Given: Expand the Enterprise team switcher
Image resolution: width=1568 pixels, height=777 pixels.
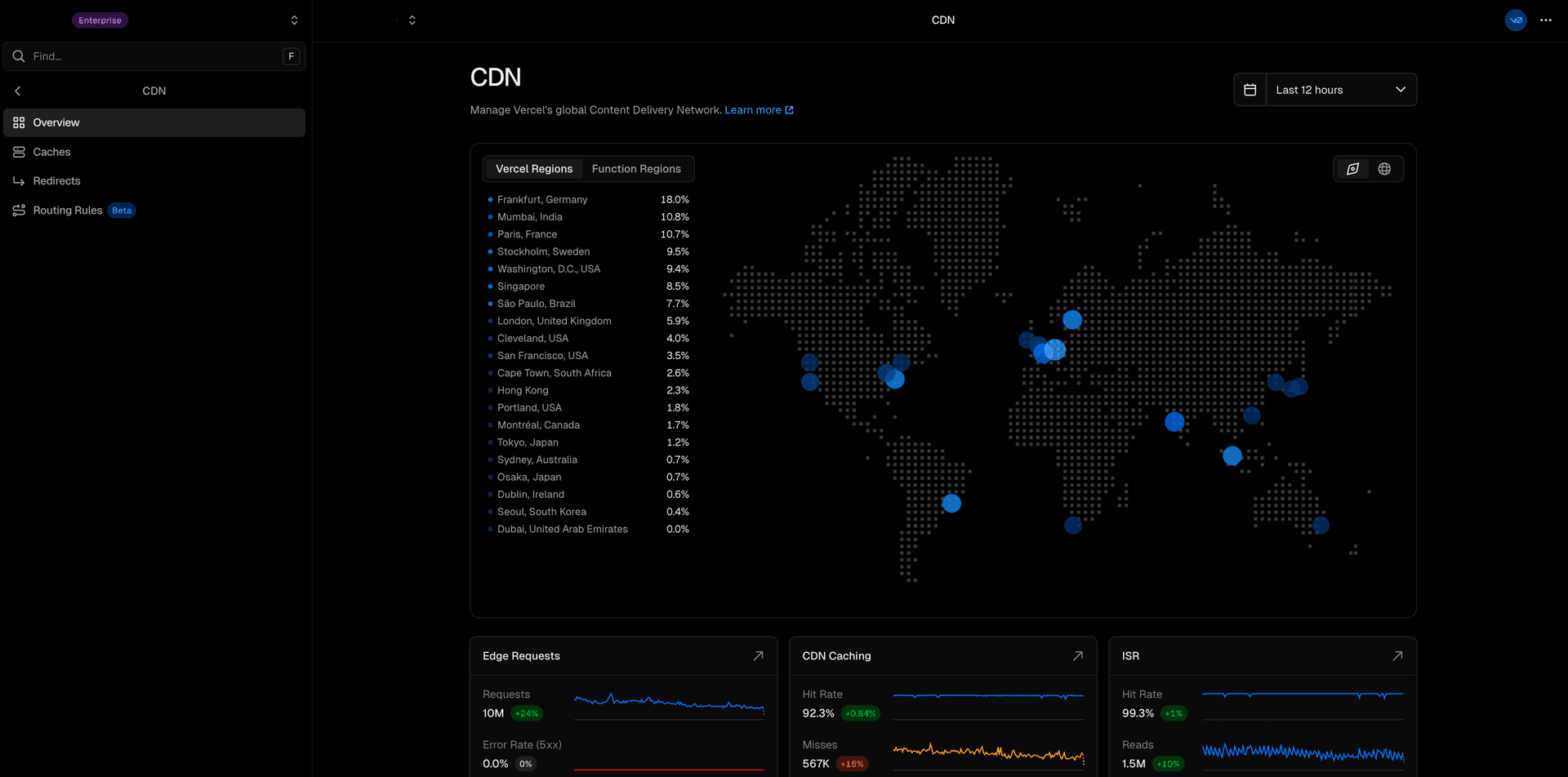Looking at the screenshot, I should (294, 20).
